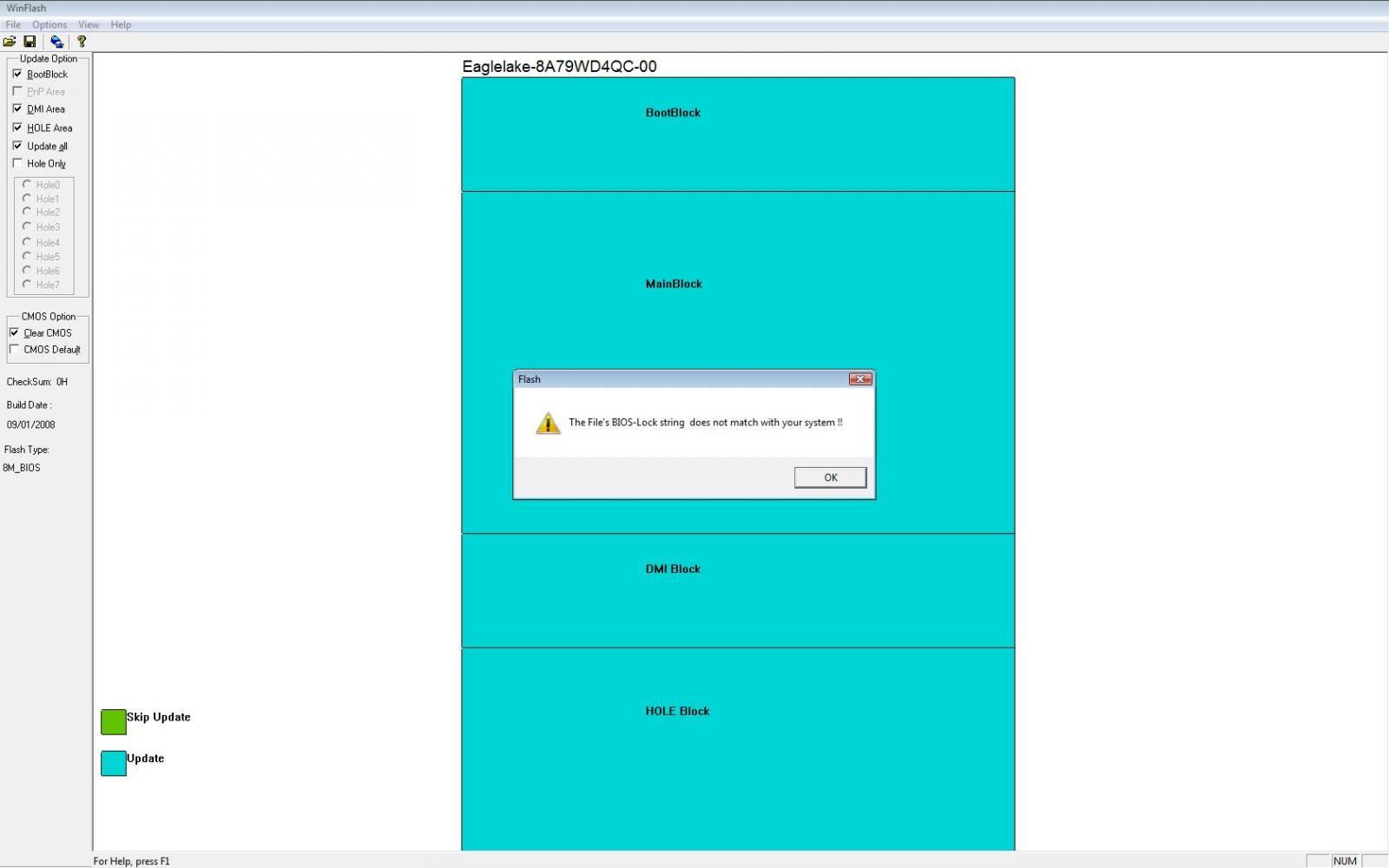The image size is (1389, 868).
Task: Click the 8M_BIOS flash type value
Action: (x=22, y=467)
